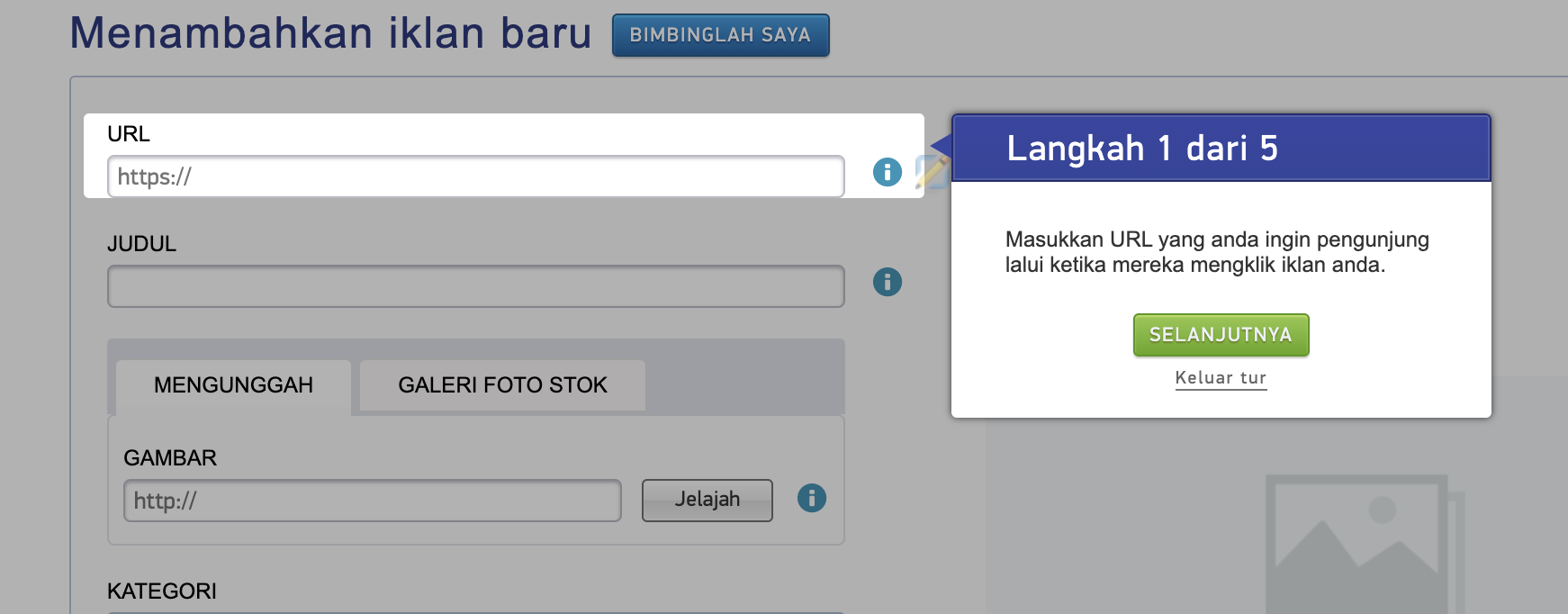Go to next step with SELANJUTNYA
This screenshot has height=614, width=1568.
[1220, 335]
